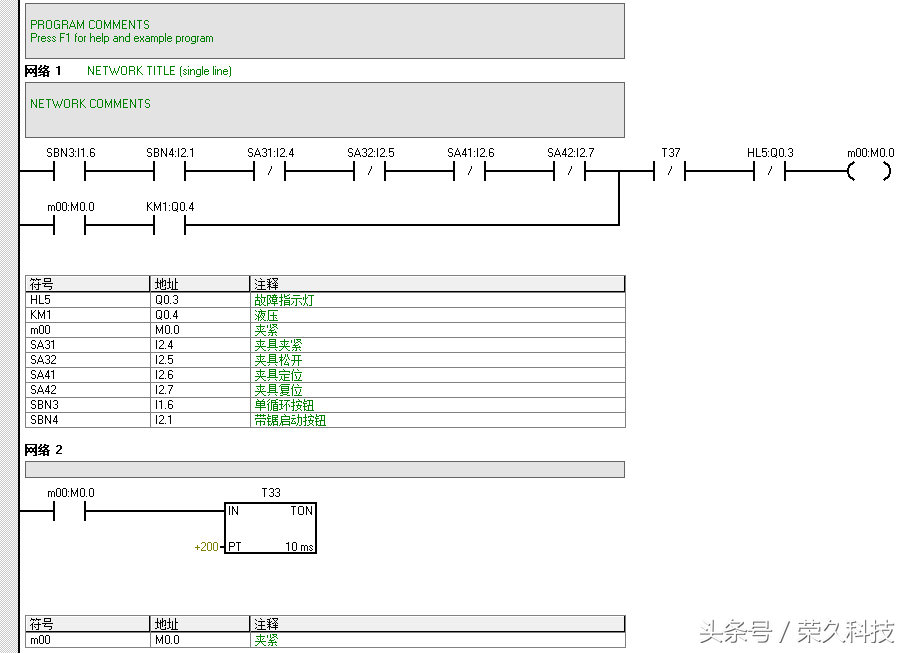Select the T33 TON timer block
Image resolution: width=910 pixels, height=653 pixels.
tap(270, 528)
